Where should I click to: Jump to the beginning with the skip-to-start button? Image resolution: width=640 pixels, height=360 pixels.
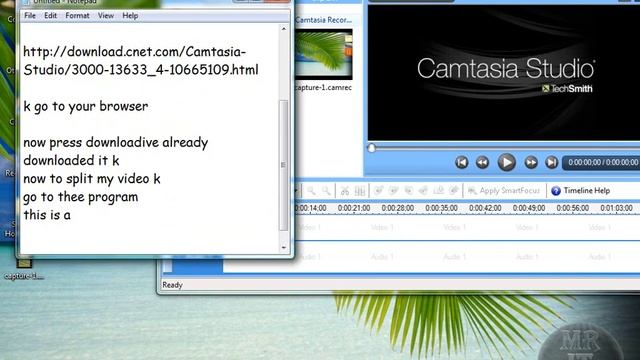[462, 162]
